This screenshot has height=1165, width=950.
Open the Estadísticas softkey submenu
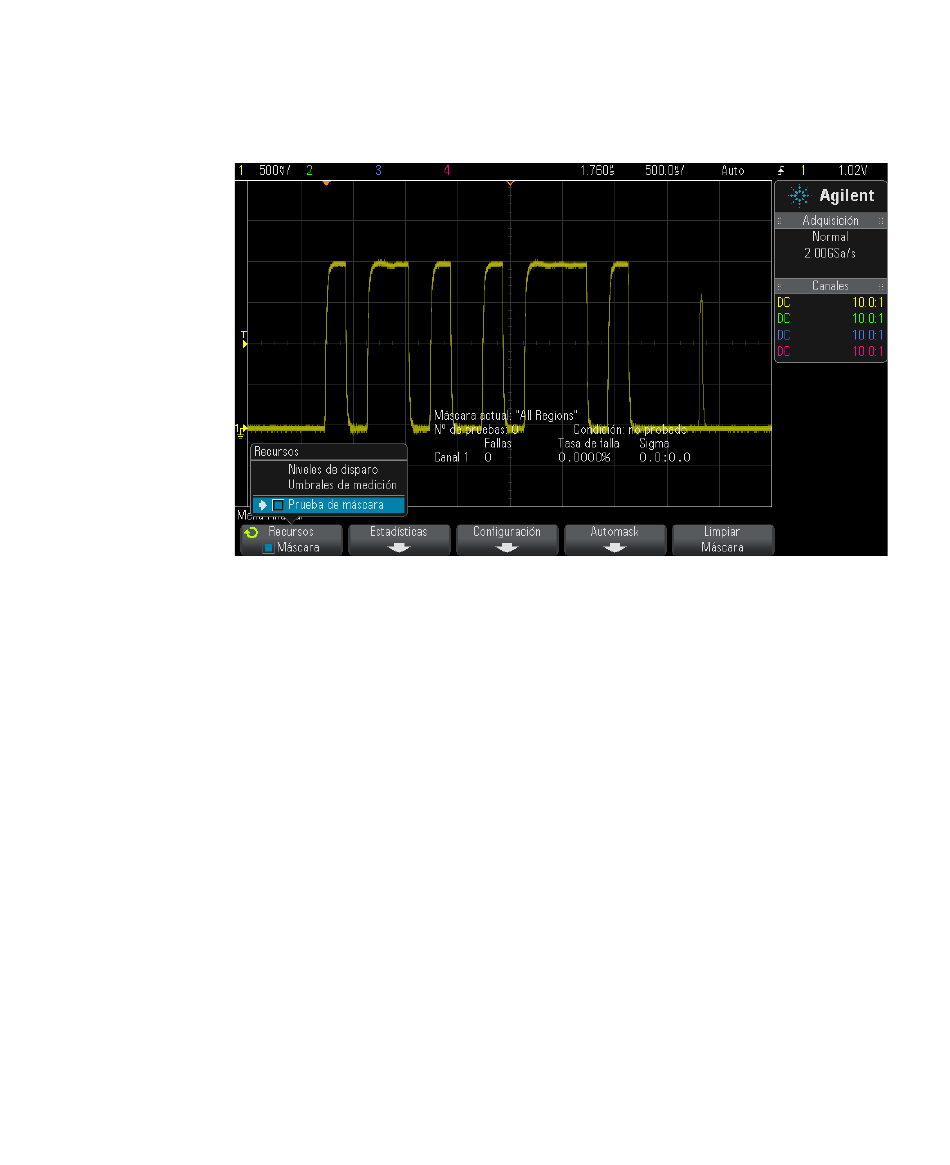tap(400, 539)
